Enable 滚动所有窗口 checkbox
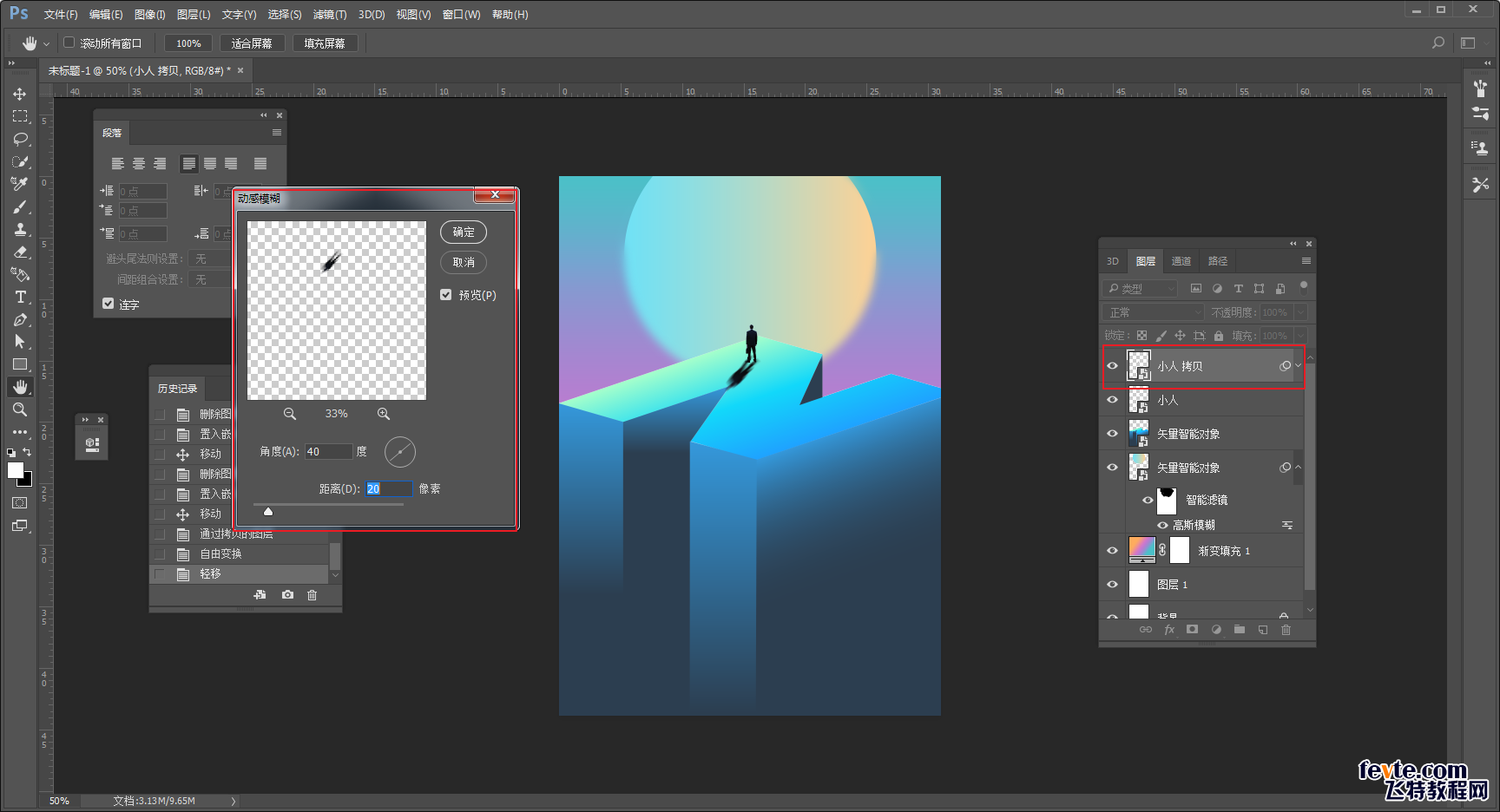 pyautogui.click(x=69, y=43)
